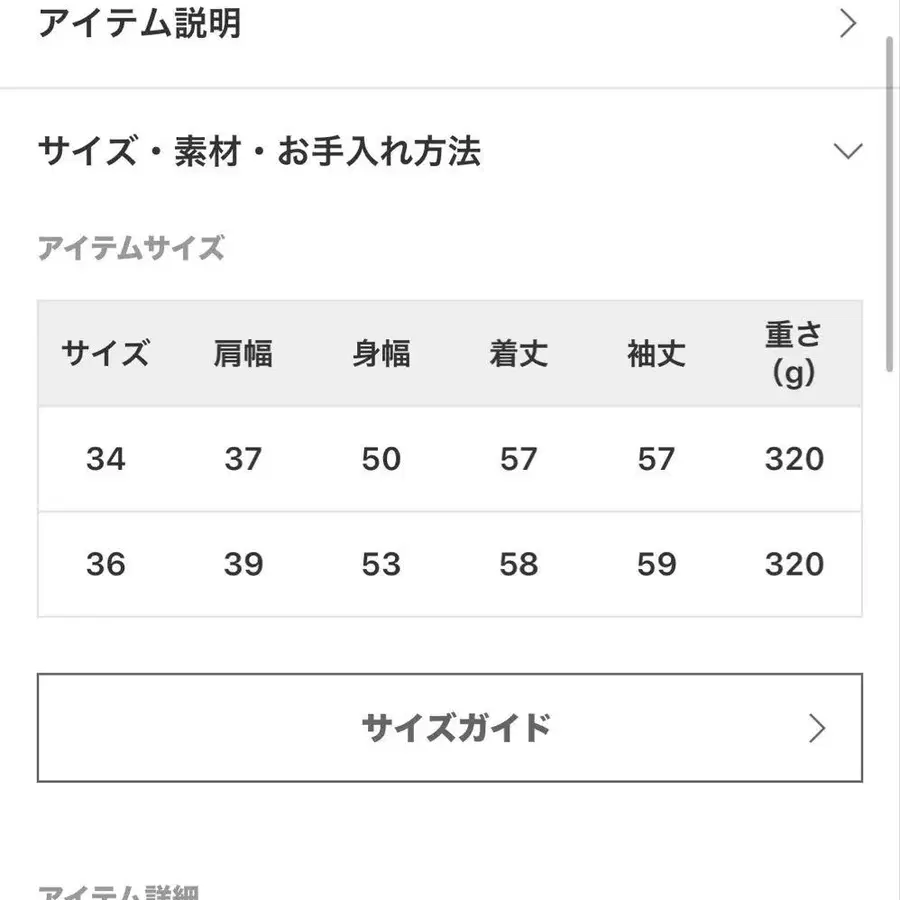Collapse the サイズ・素材・お手入れ方法 section
900x900 pixels.
[849, 151]
